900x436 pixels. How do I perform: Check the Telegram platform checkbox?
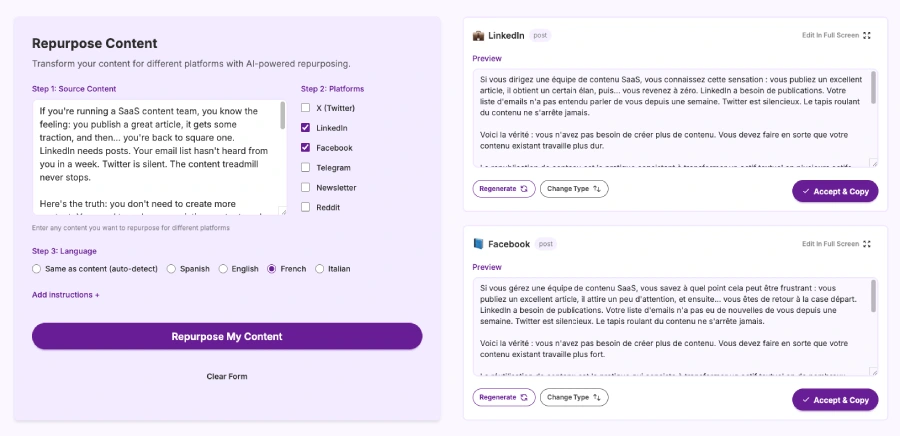(x=306, y=168)
